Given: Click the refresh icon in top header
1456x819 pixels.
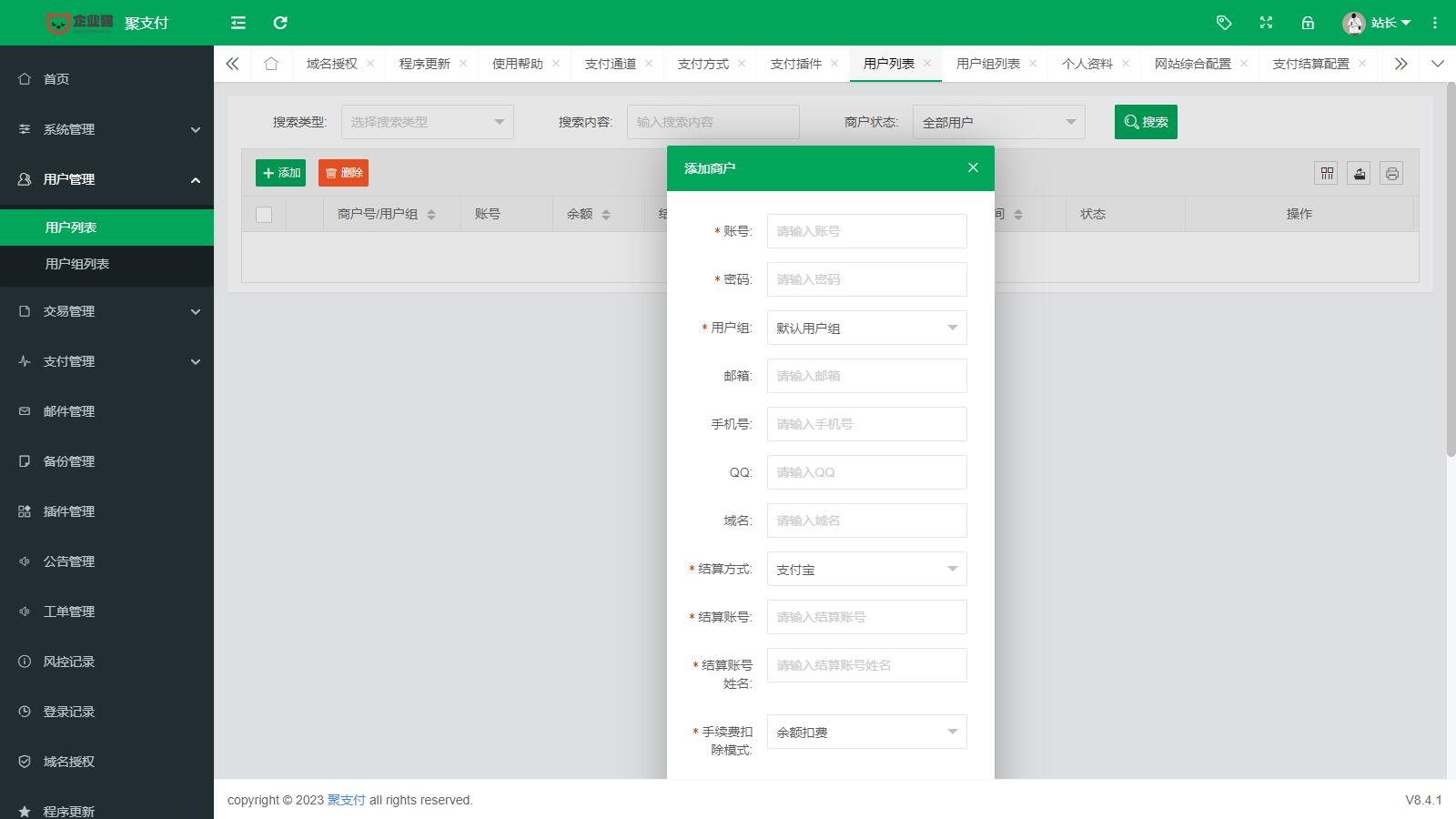Looking at the screenshot, I should pos(280,23).
